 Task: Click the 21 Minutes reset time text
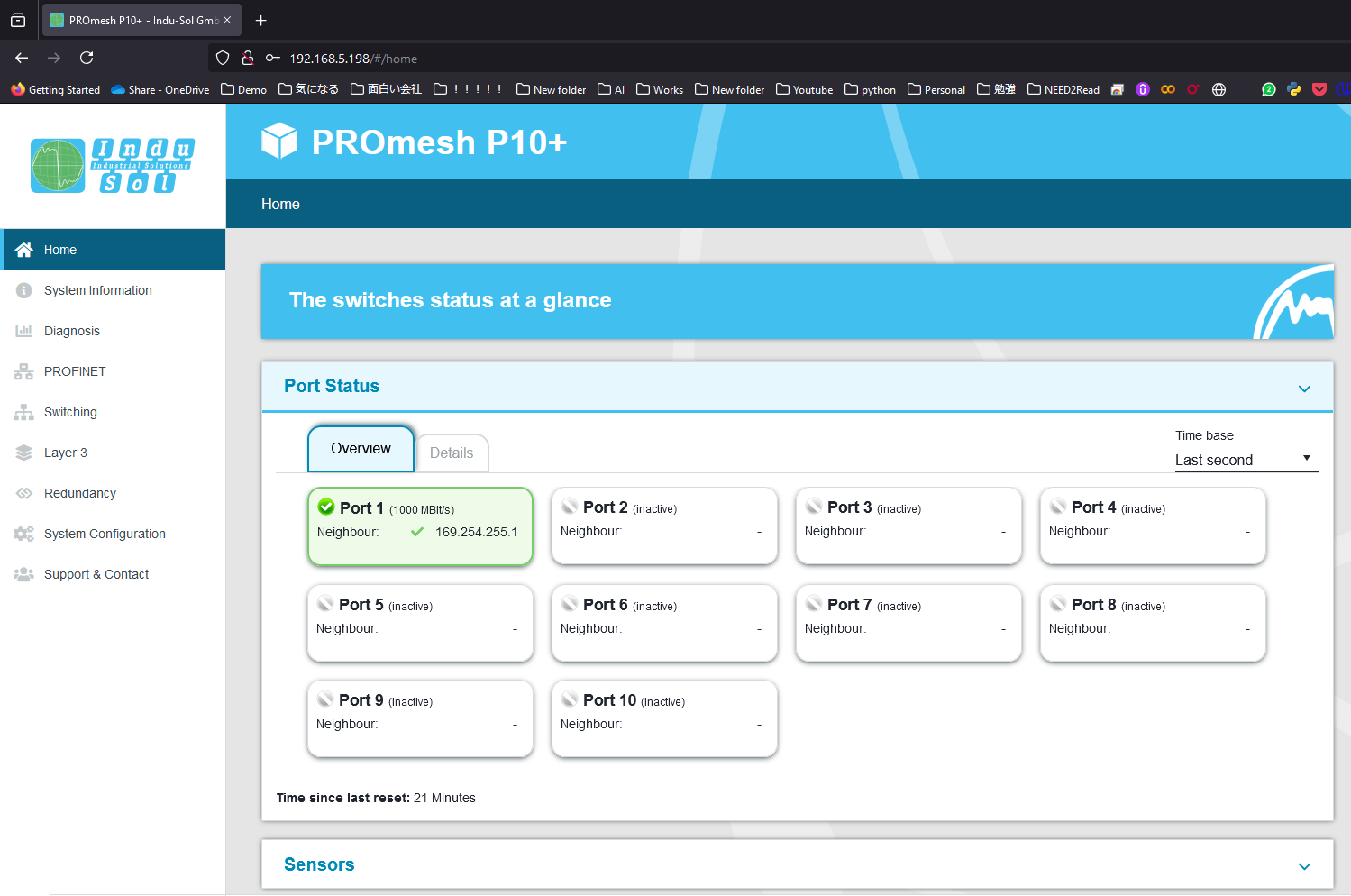point(444,798)
